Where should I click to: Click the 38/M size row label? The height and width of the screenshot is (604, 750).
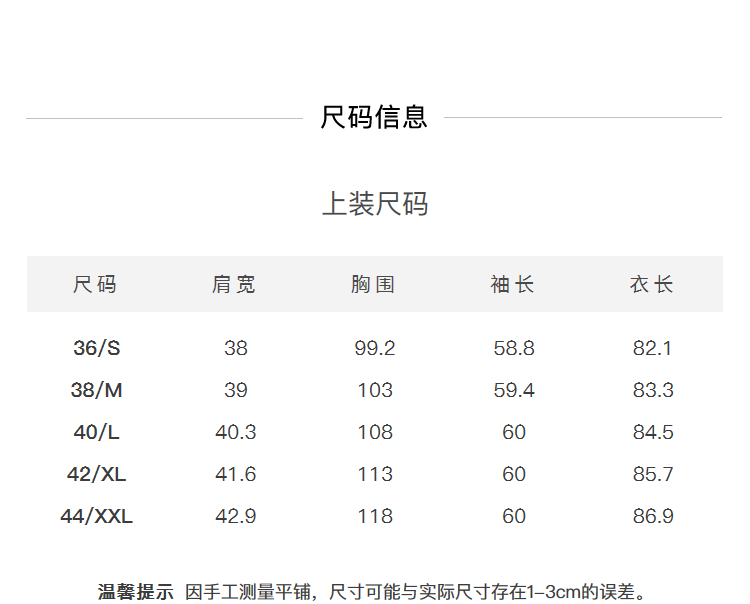point(96,390)
